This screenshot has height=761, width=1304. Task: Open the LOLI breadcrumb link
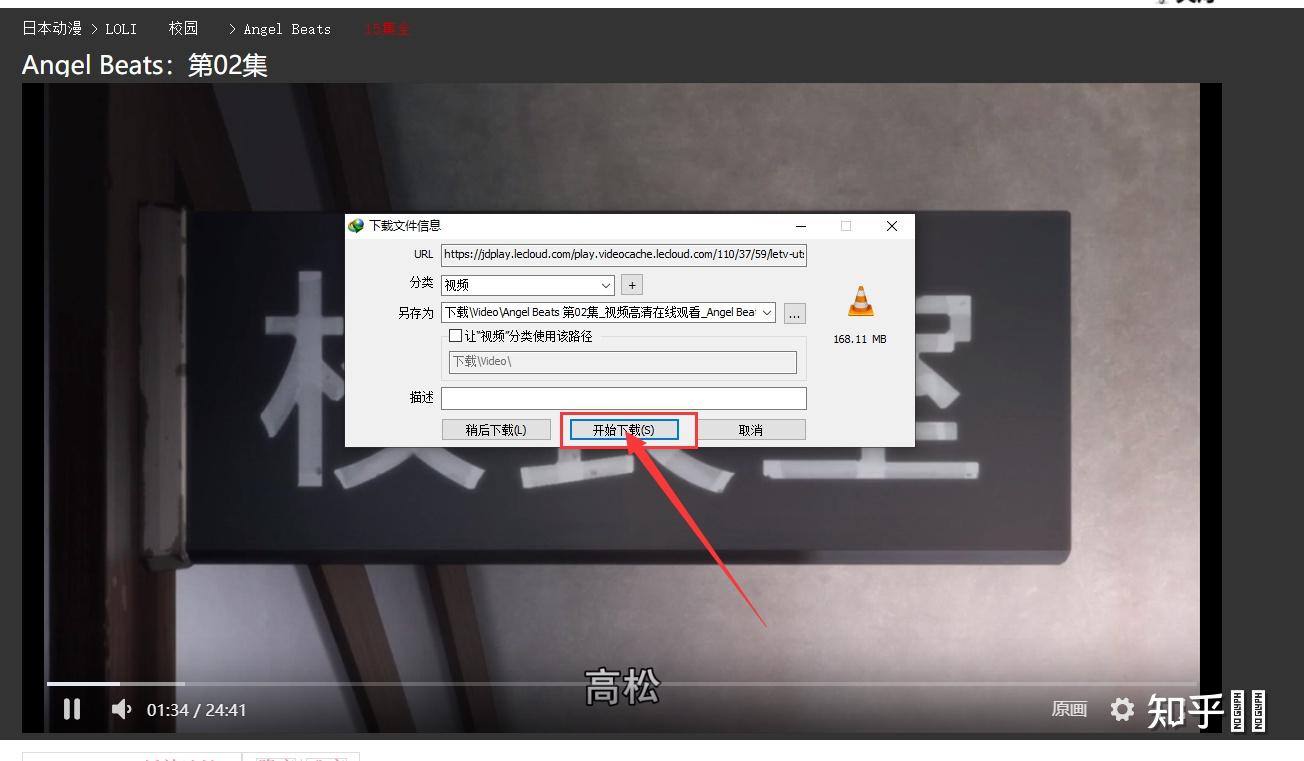pyautogui.click(x=121, y=29)
